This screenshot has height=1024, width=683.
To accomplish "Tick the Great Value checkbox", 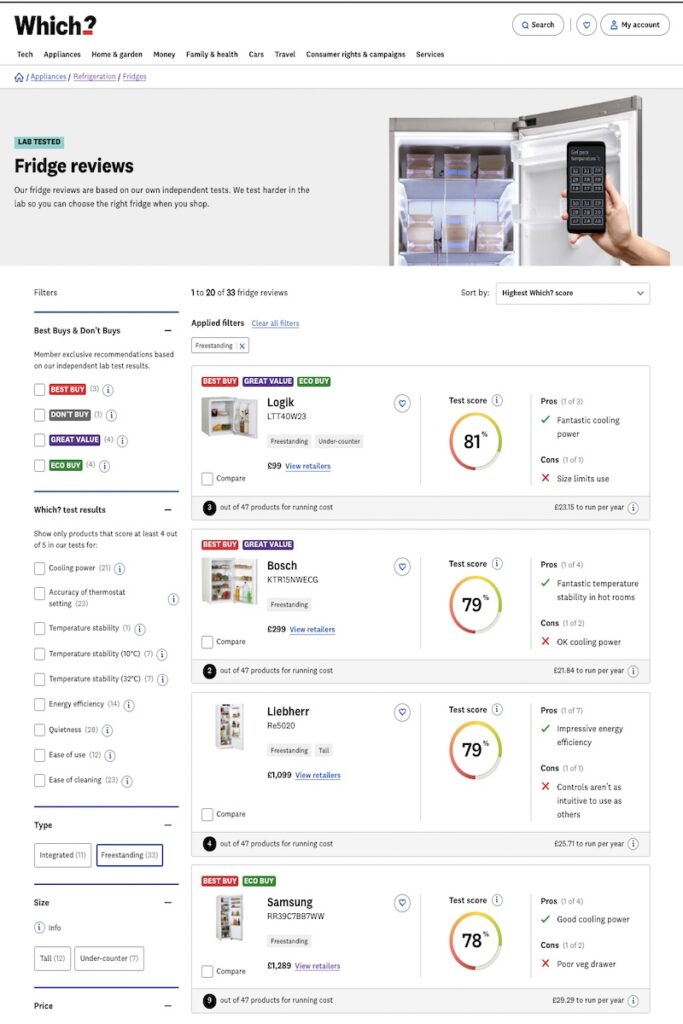I will coord(39,440).
